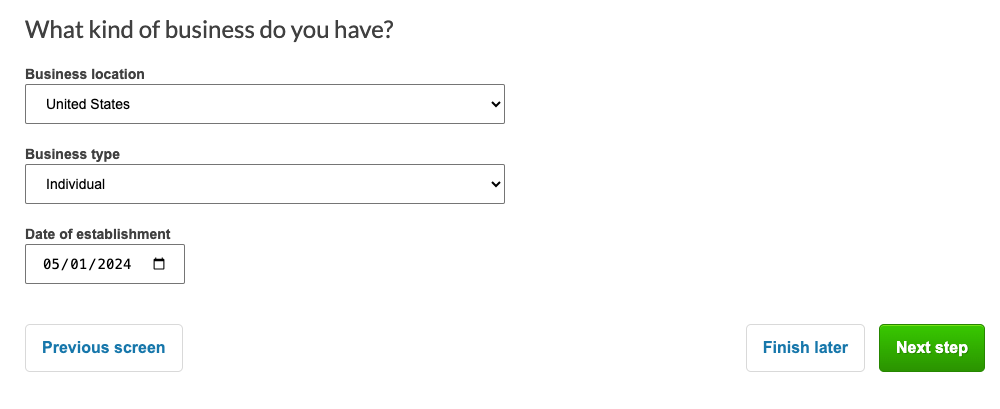Viewport: 1000px width, 409px height.
Task: Select the day segment 01 in date
Action: click(x=78, y=264)
